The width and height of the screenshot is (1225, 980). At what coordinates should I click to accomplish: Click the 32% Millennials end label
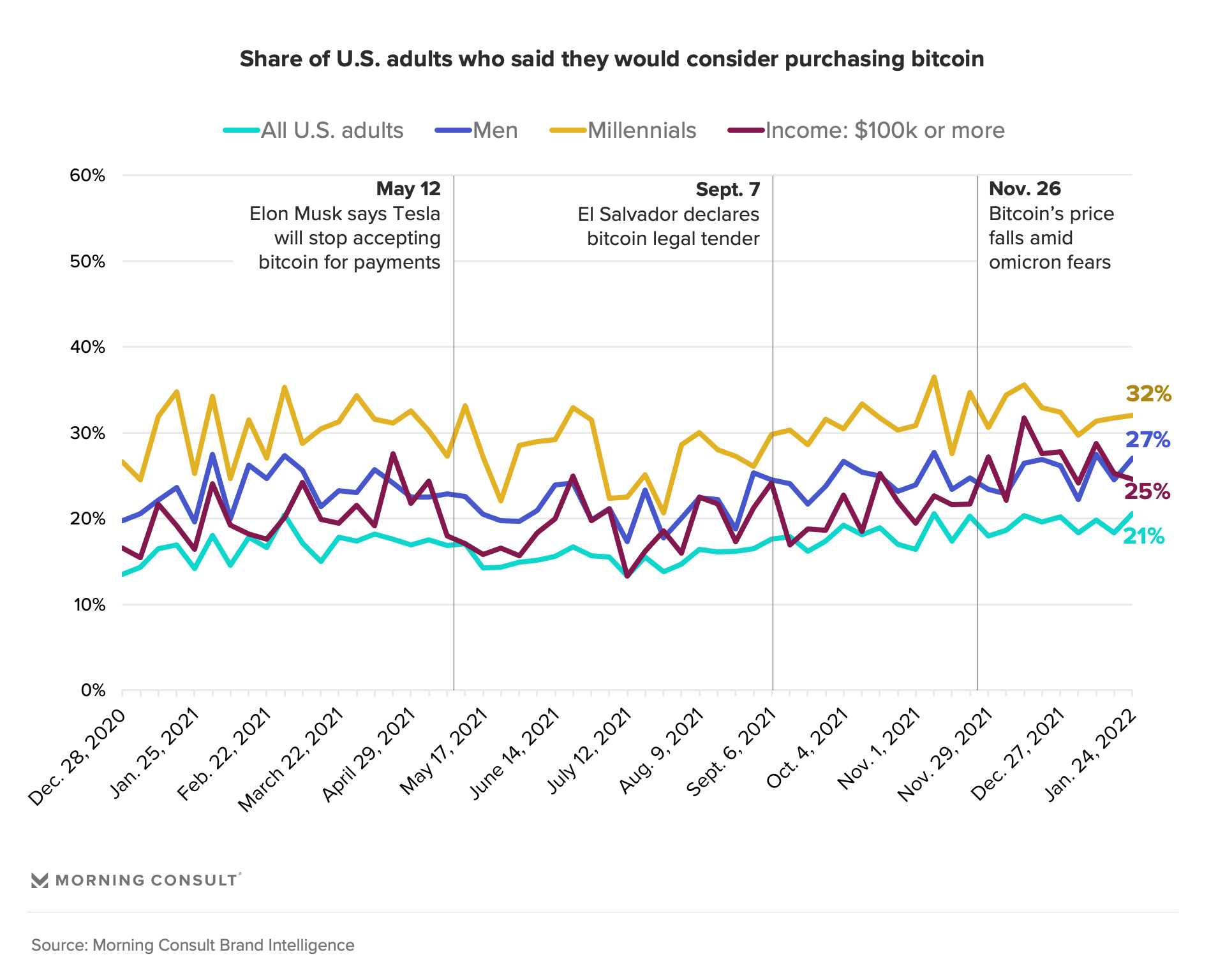point(1148,394)
